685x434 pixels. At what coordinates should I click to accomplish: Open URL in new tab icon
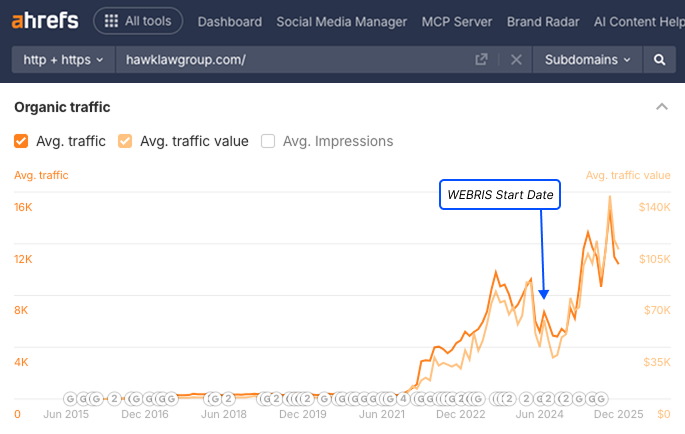tap(482, 60)
